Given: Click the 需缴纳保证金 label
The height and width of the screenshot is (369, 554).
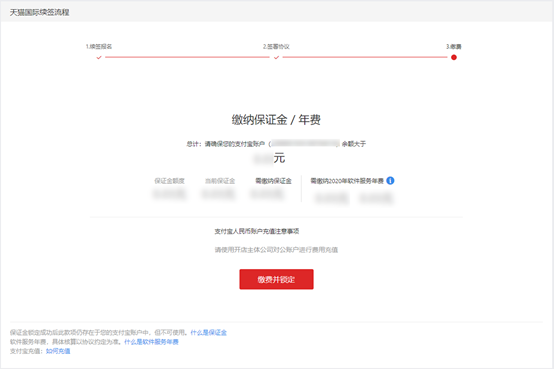Looking at the screenshot, I should coord(273,181).
